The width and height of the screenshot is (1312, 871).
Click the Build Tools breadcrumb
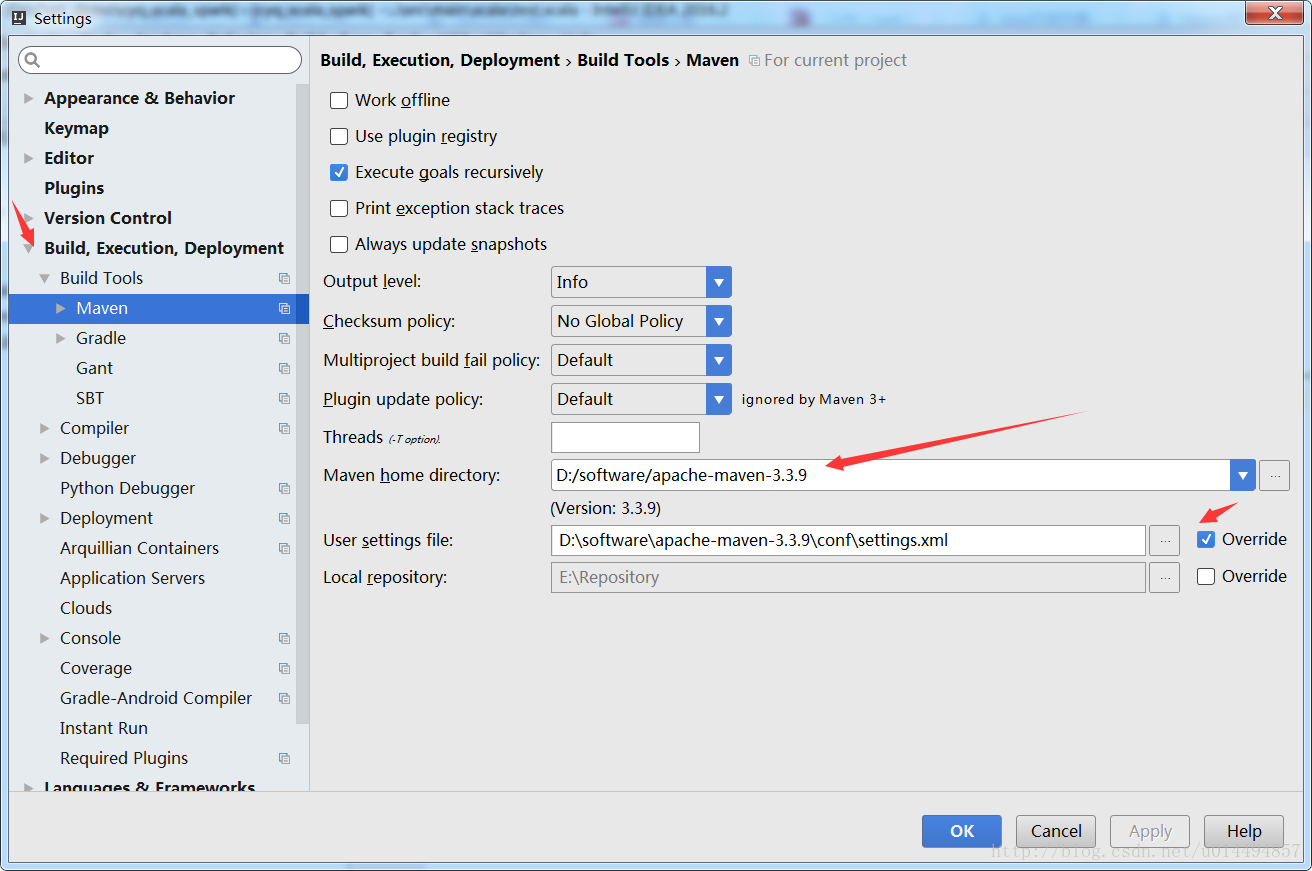(x=623, y=60)
